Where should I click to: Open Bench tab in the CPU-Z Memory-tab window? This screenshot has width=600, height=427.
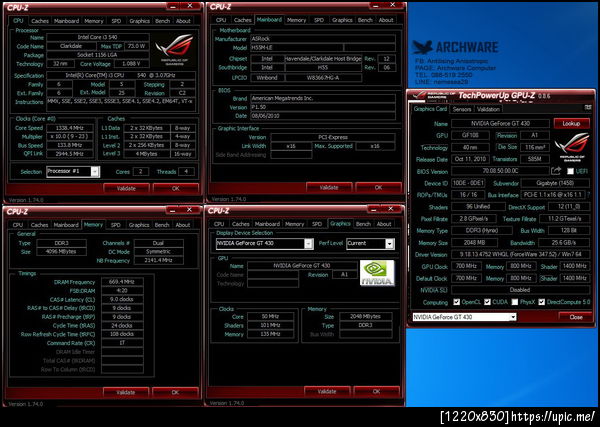click(162, 225)
